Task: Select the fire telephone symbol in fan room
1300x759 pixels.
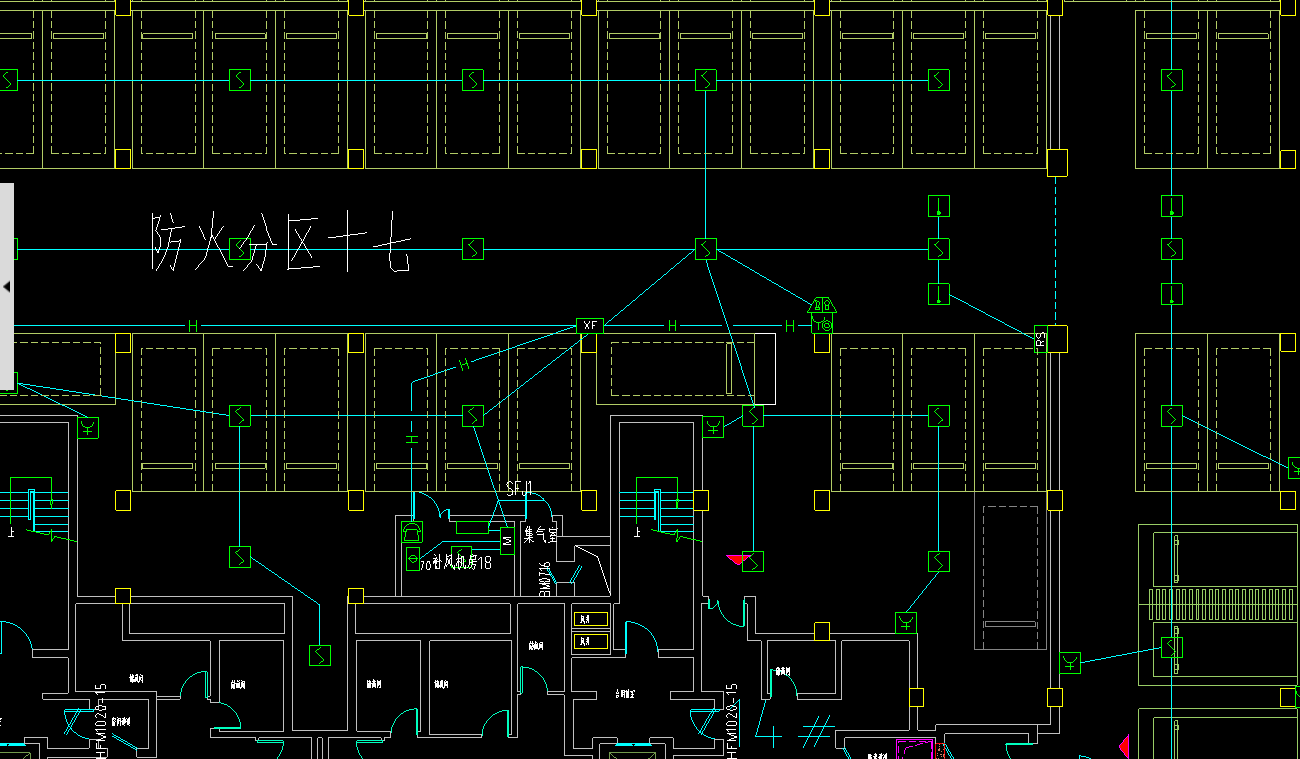Action: click(x=412, y=532)
